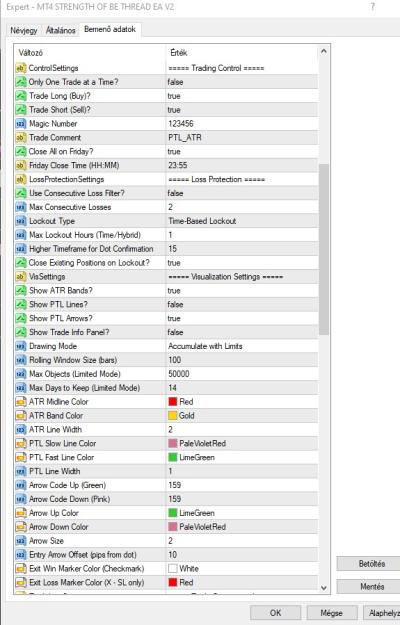This screenshot has height=625, width=400.
Task: Click the ATR Band Color icon
Action: click(21, 416)
